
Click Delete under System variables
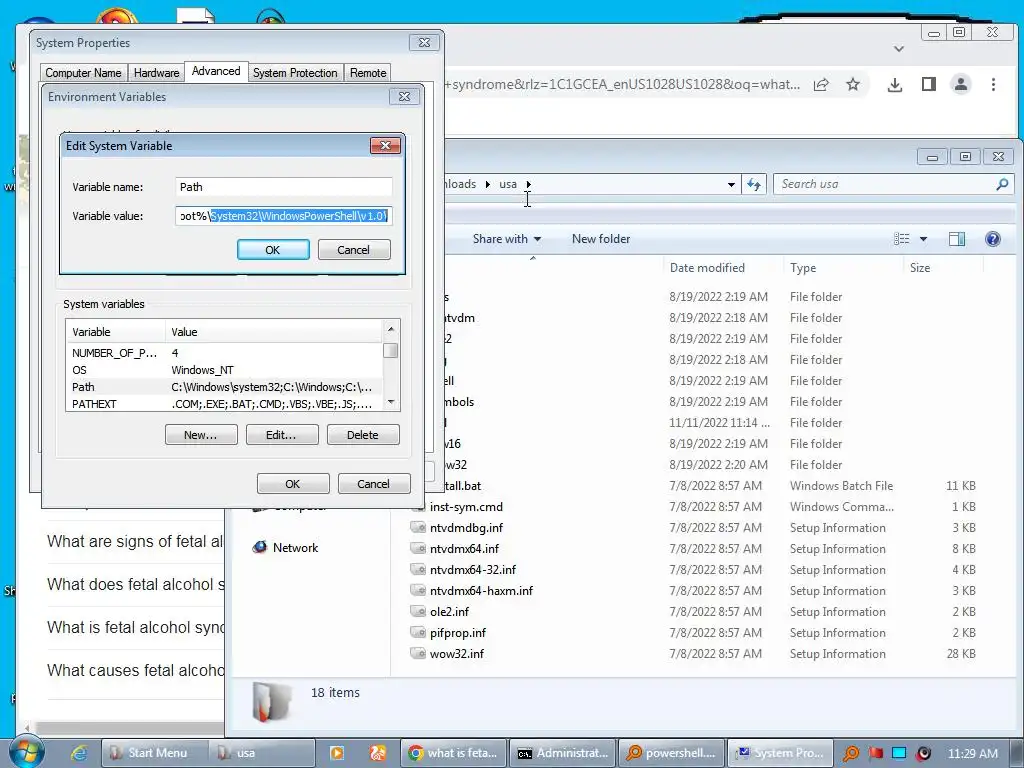pyautogui.click(x=362, y=435)
